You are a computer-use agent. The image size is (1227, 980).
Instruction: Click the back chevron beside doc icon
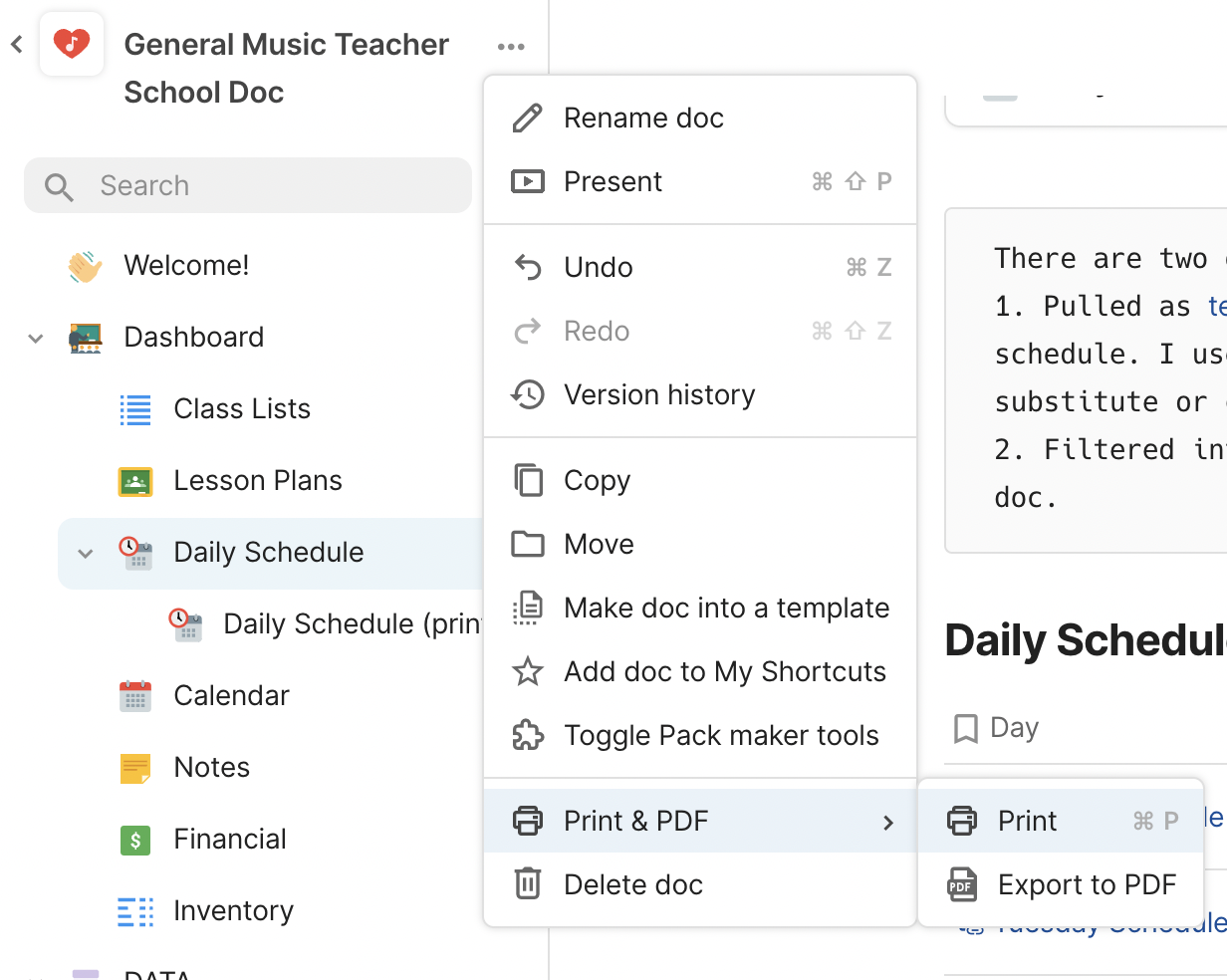[x=17, y=45]
